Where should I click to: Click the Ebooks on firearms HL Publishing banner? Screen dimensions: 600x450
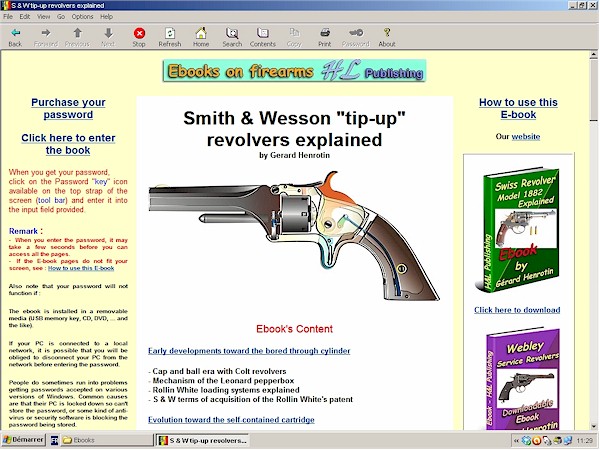pyautogui.click(x=294, y=71)
